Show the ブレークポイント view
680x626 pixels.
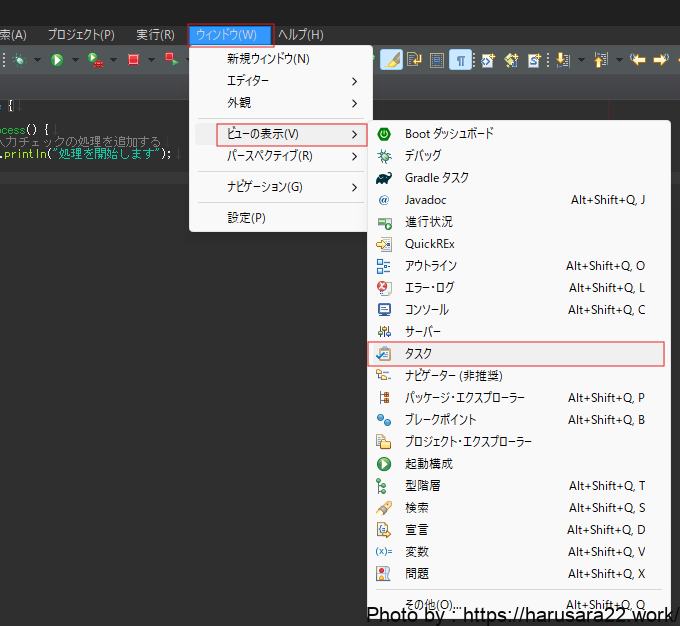coord(440,420)
